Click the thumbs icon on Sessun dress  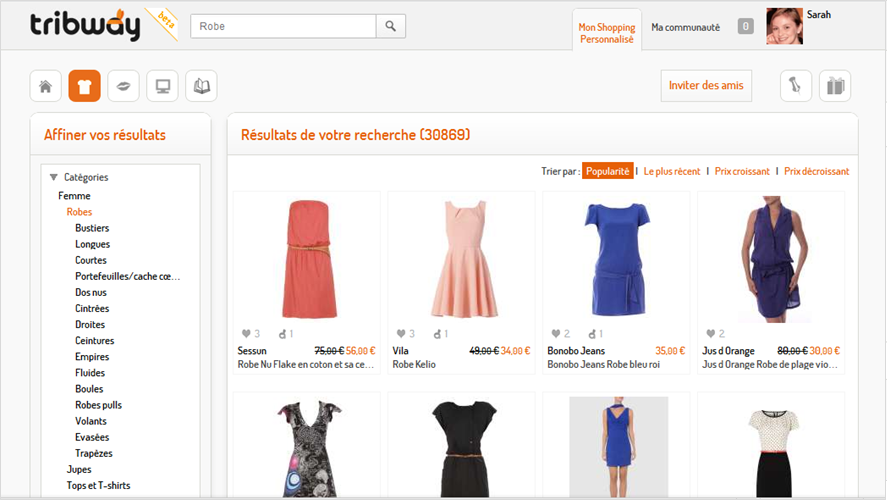[x=283, y=334]
